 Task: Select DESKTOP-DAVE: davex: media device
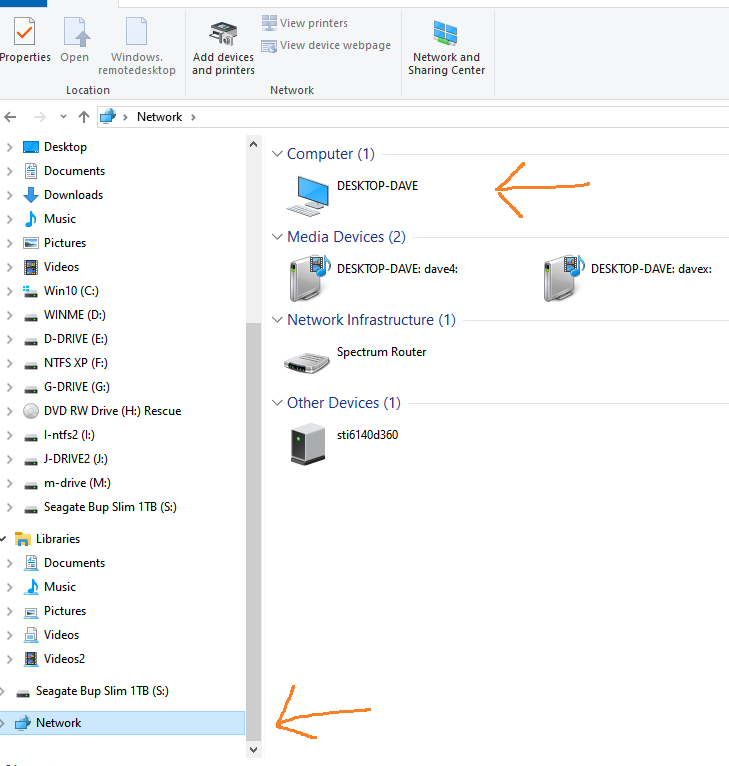(627, 278)
